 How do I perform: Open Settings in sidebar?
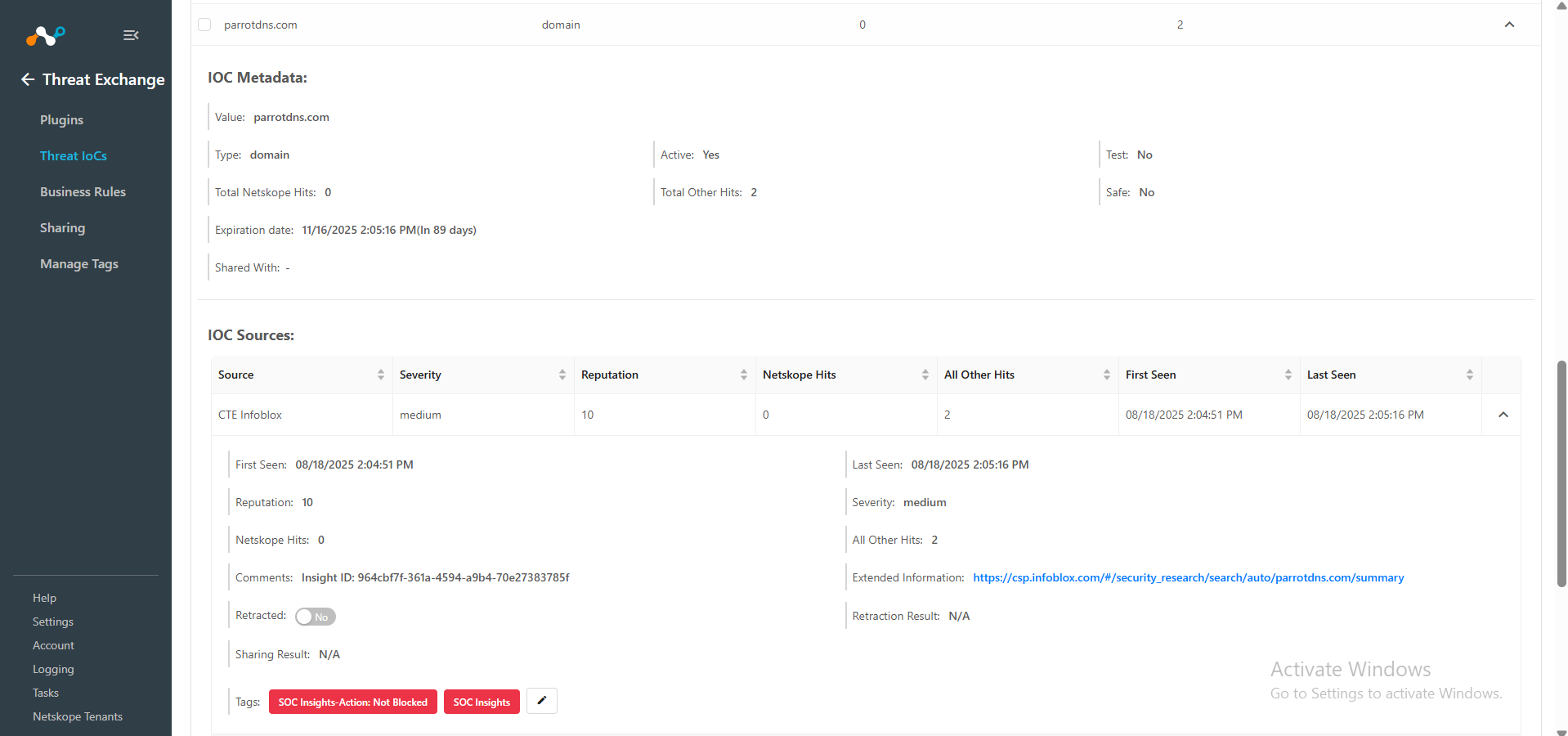tap(53, 622)
